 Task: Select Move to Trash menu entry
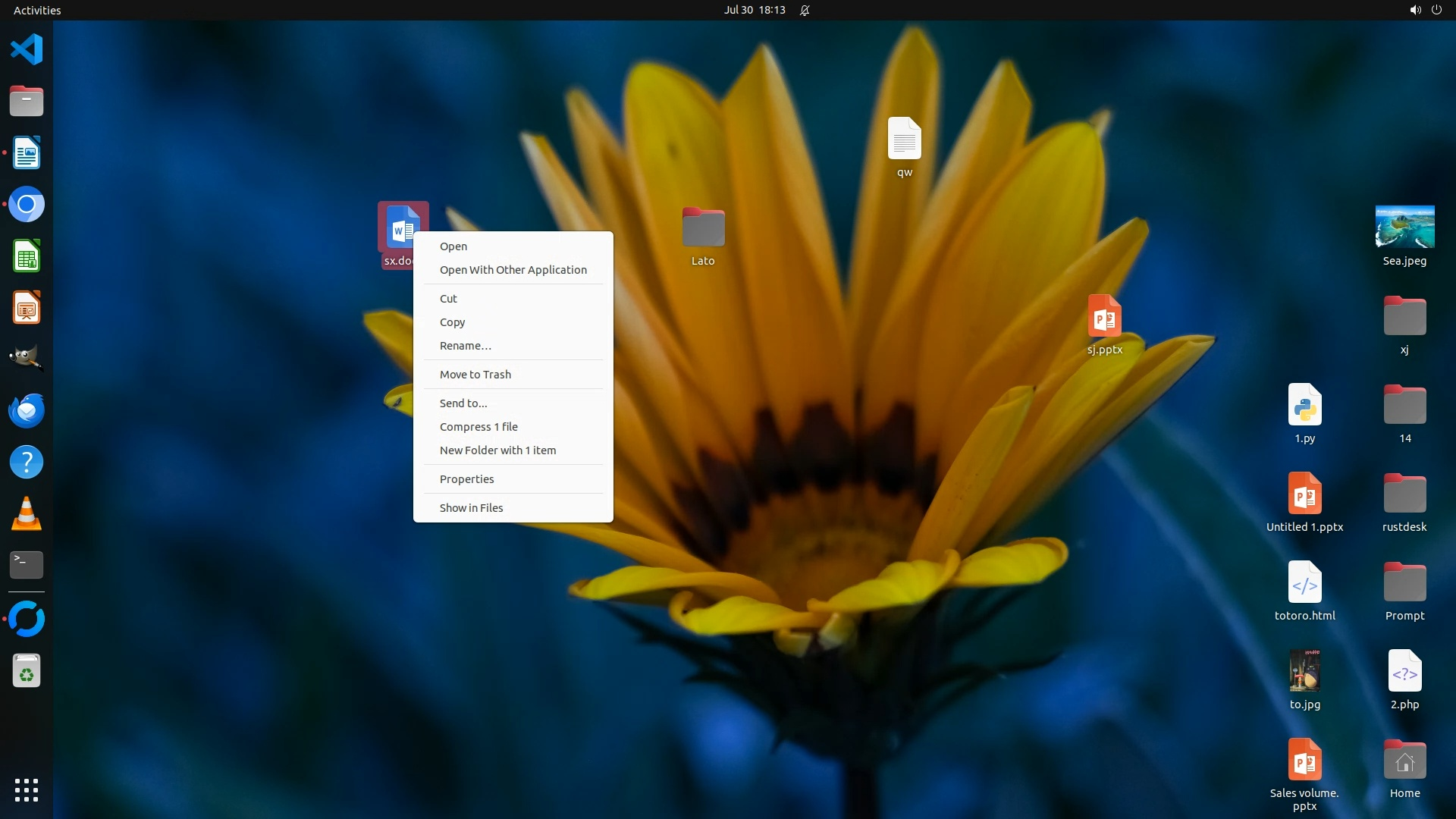tap(475, 375)
